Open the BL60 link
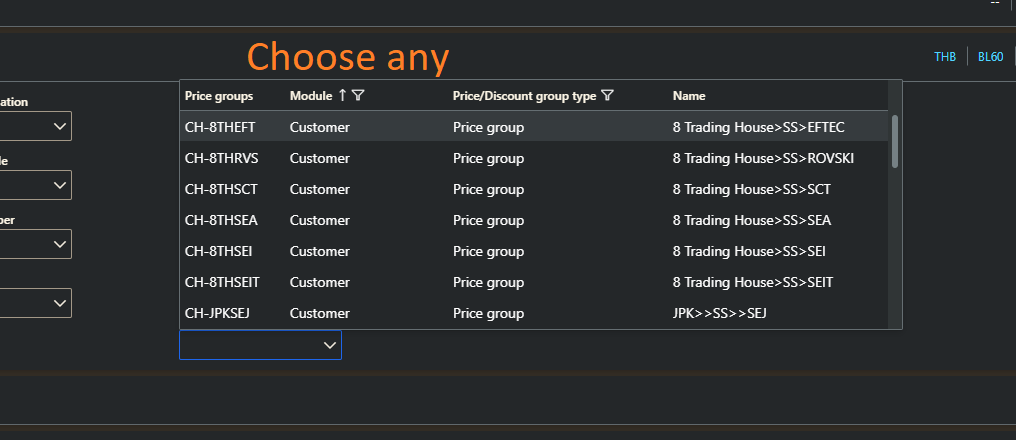 pyautogui.click(x=990, y=57)
